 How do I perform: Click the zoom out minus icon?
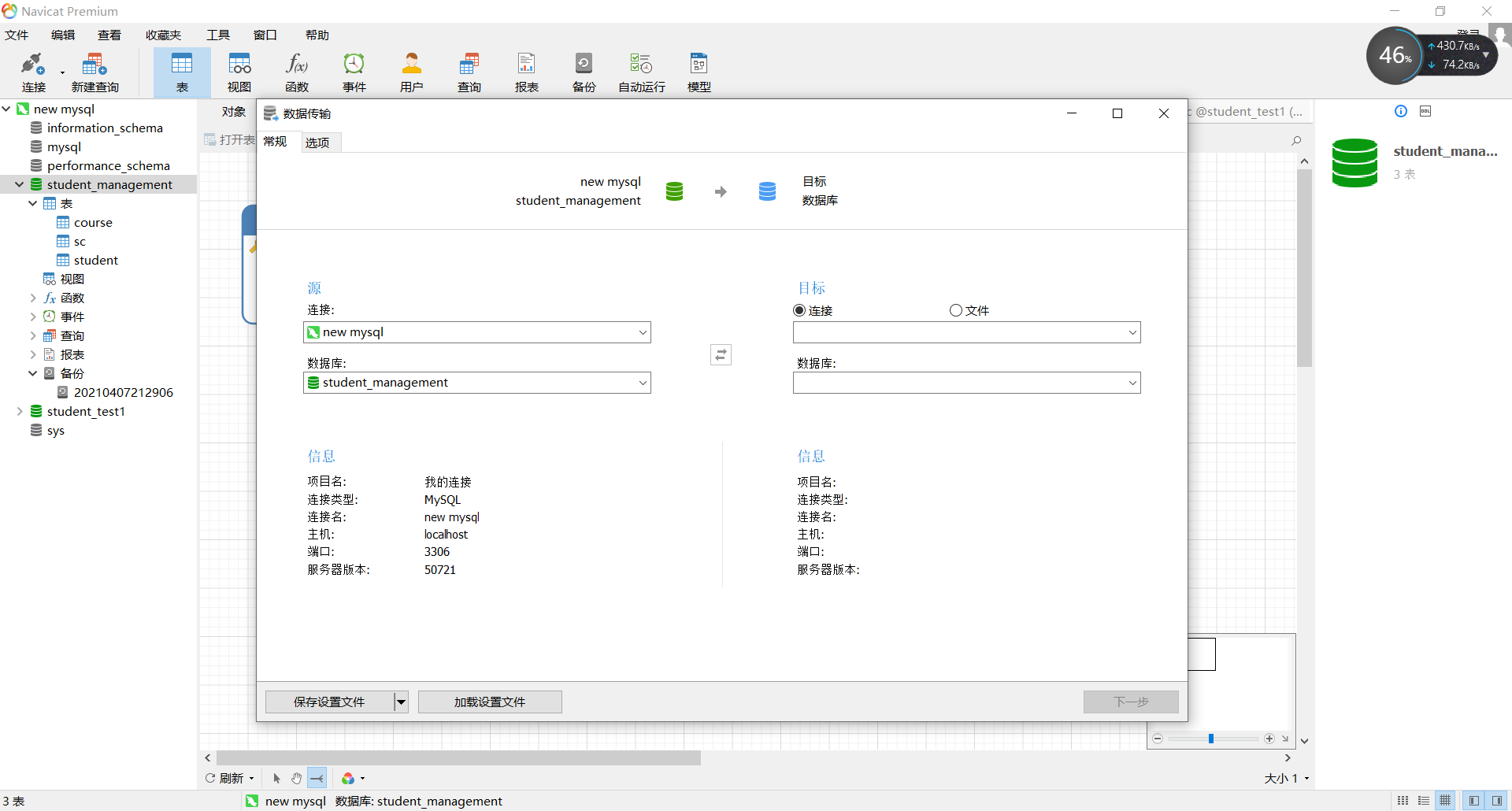pyautogui.click(x=1158, y=739)
